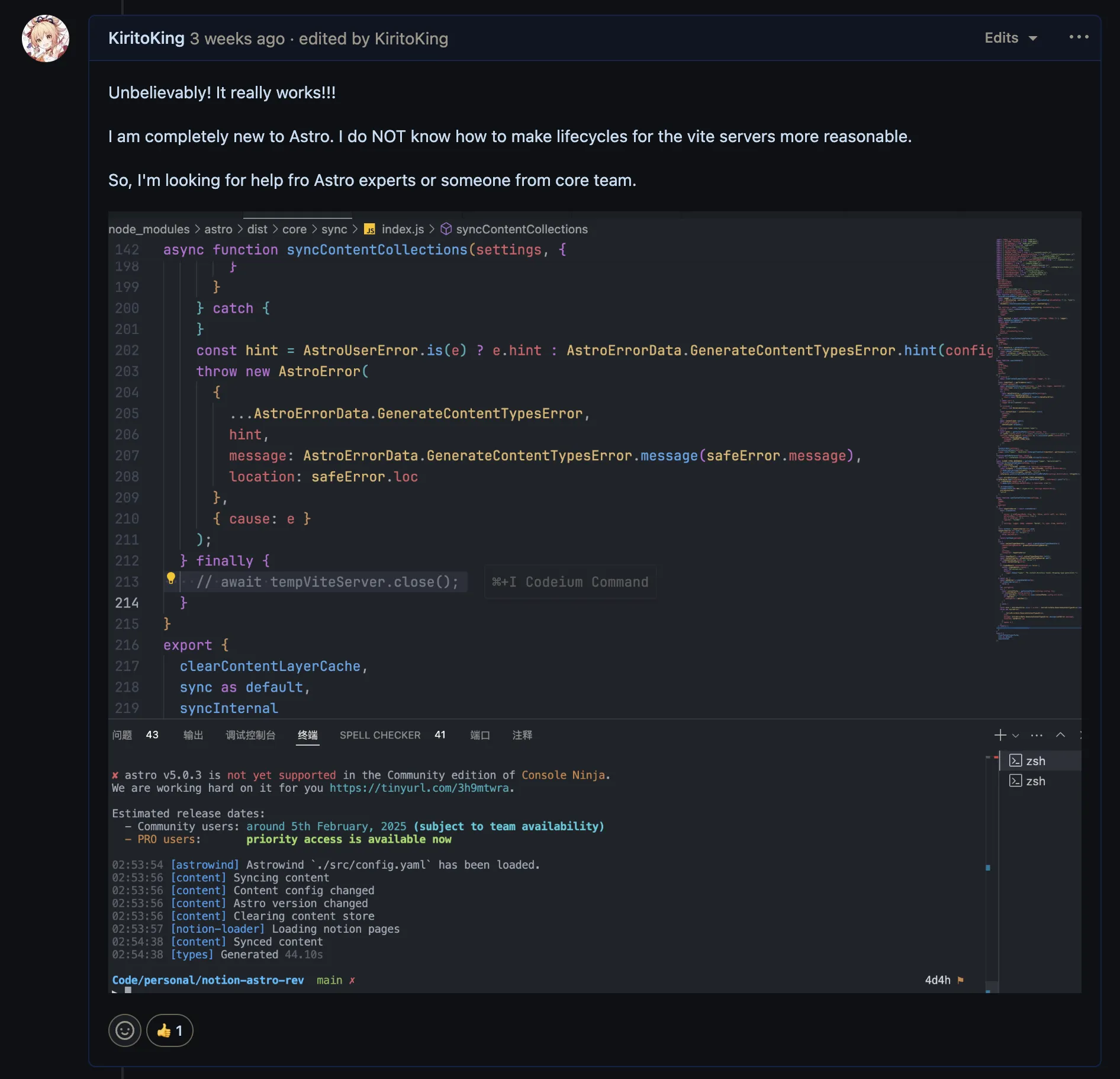Open the 调试控制台 debug console tab
The image size is (1120, 1079).
[x=250, y=735]
